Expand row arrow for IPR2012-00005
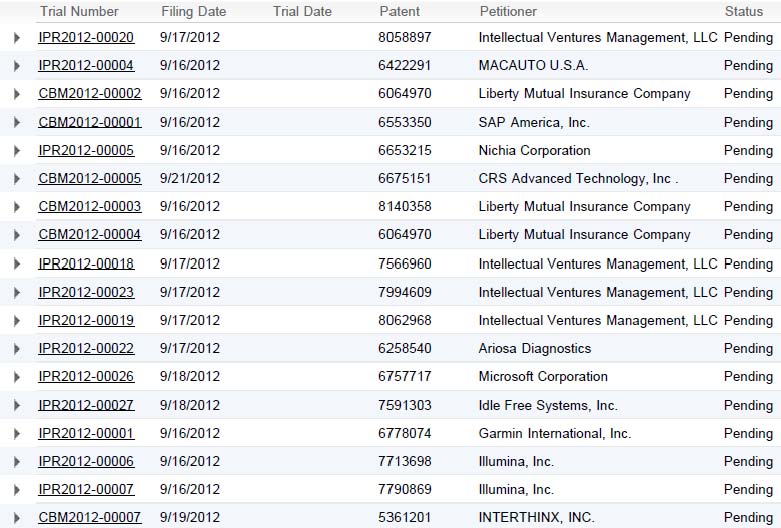Image resolution: width=781 pixels, height=528 pixels. pos(16,150)
